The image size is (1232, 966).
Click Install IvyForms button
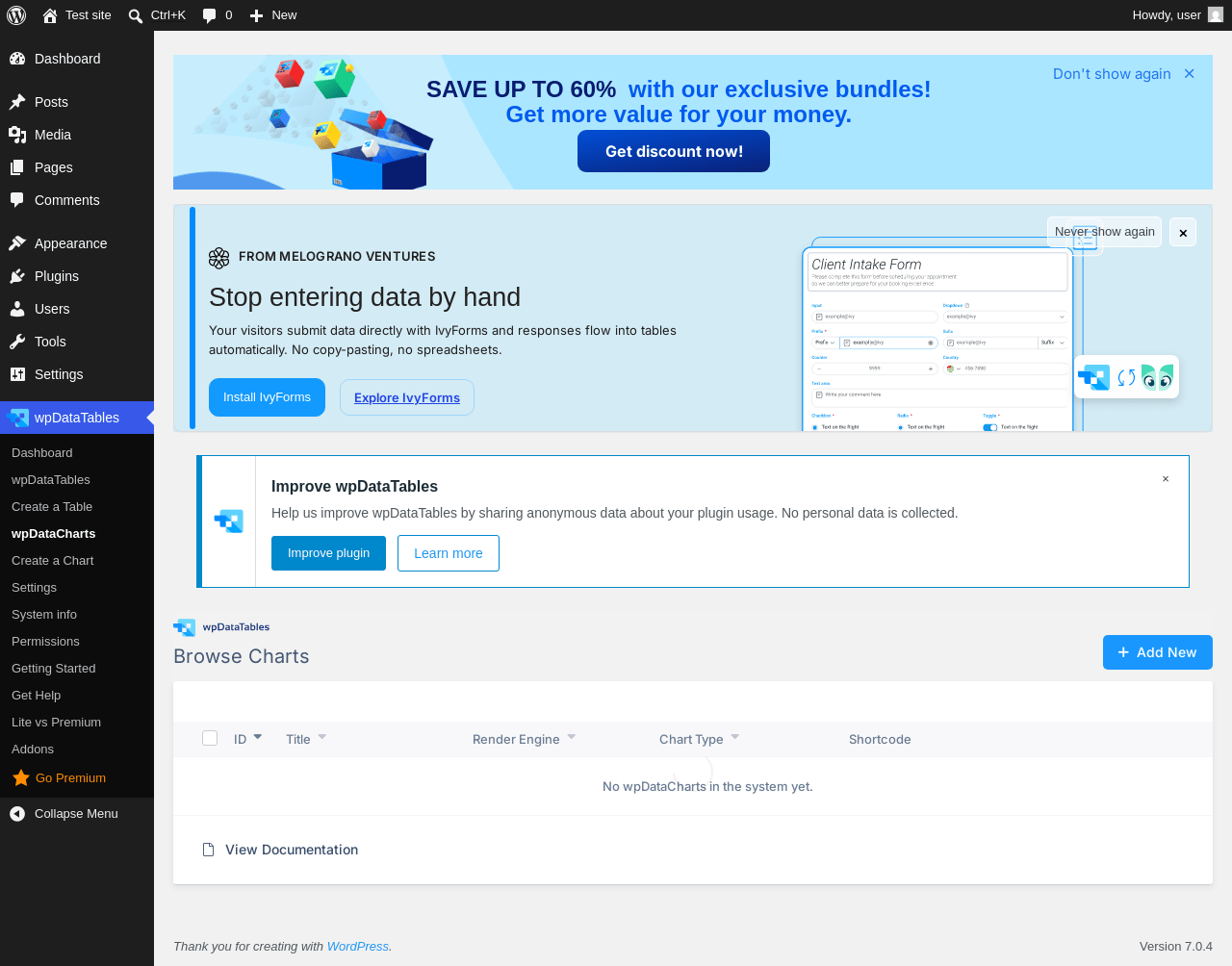click(x=267, y=397)
